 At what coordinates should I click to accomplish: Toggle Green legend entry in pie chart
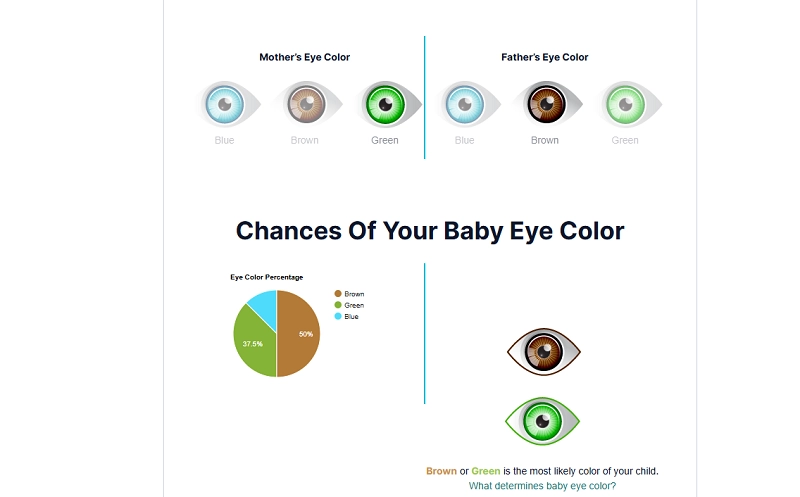click(x=354, y=305)
